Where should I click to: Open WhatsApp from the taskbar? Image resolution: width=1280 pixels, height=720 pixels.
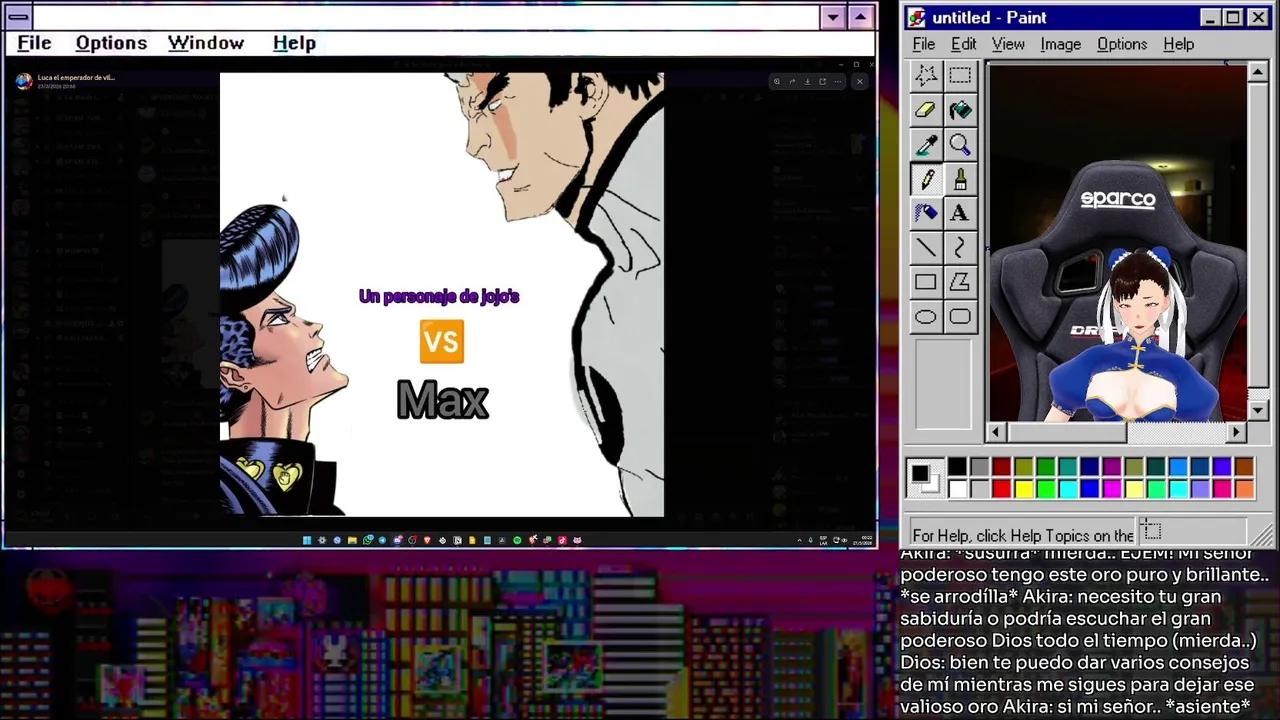click(x=366, y=540)
